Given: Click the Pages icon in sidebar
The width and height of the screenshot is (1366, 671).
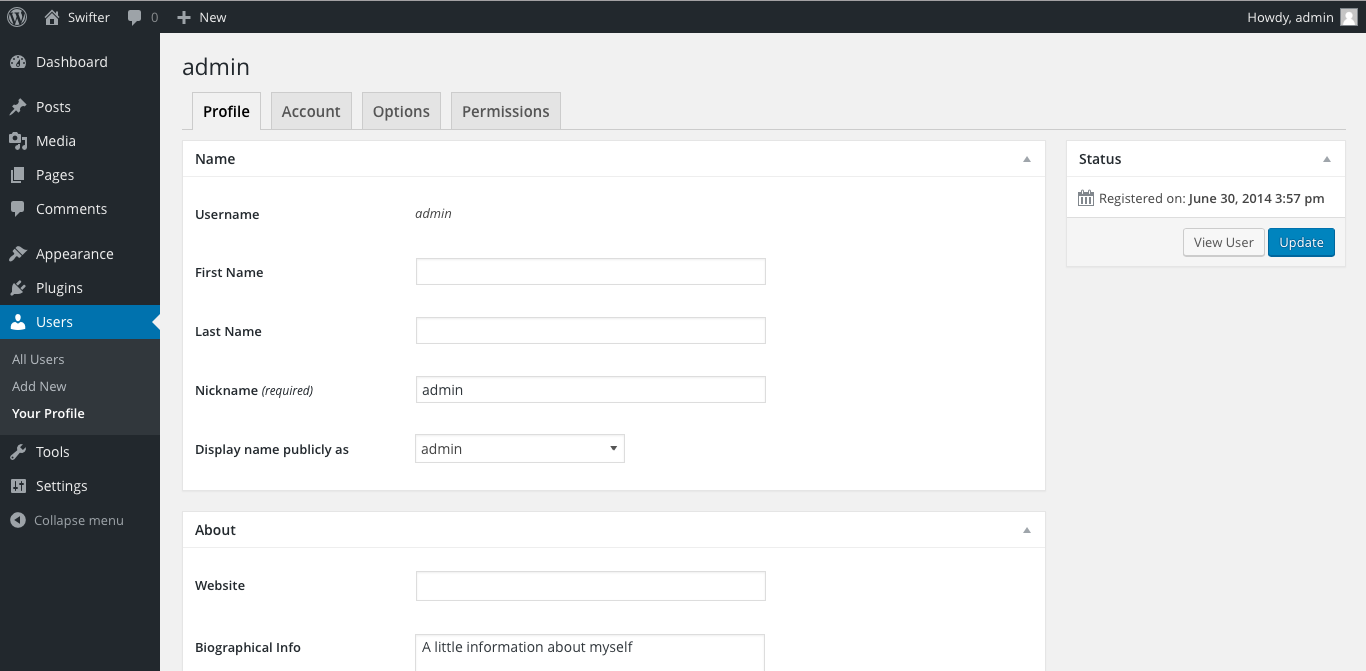Looking at the screenshot, I should click(x=18, y=175).
